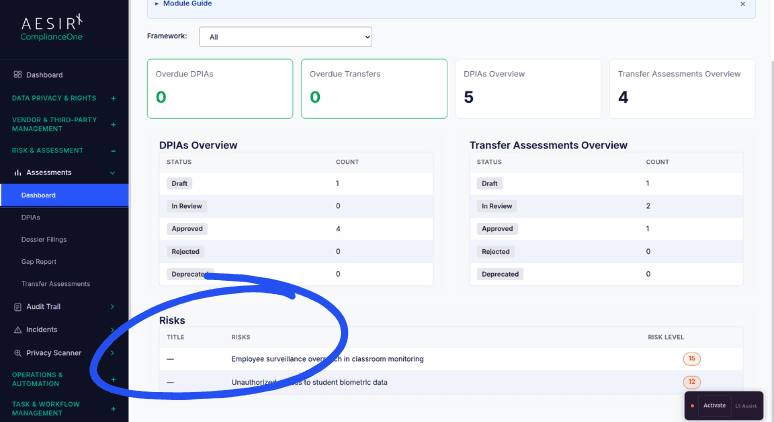Click the Overdue Transfers card
Image resolution: width=774 pixels, height=422 pixels.
[x=374, y=89]
